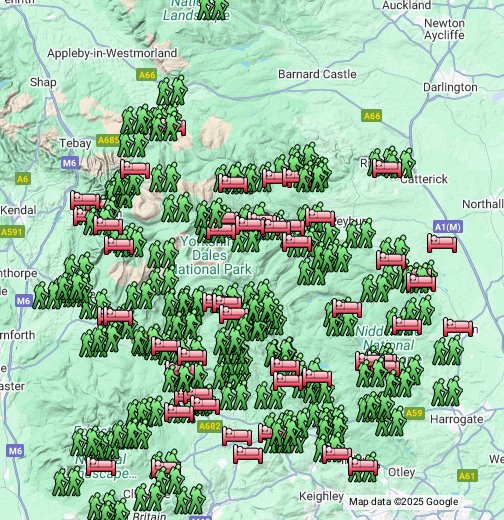Screen dimensions: 504x520
Task: Click the bed marker above the Nidderdale label
Action: coord(347,308)
